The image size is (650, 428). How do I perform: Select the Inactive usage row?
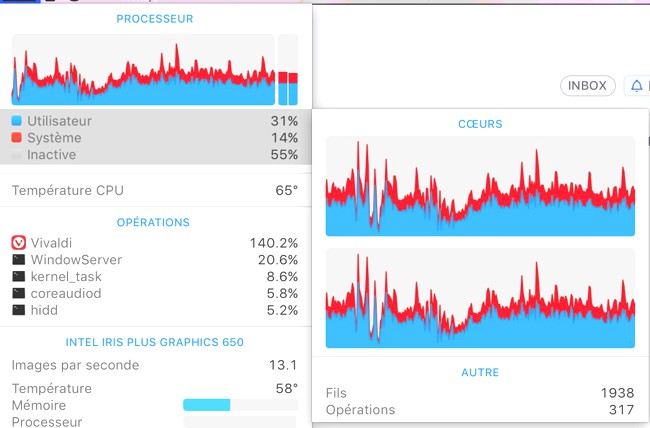click(155, 155)
